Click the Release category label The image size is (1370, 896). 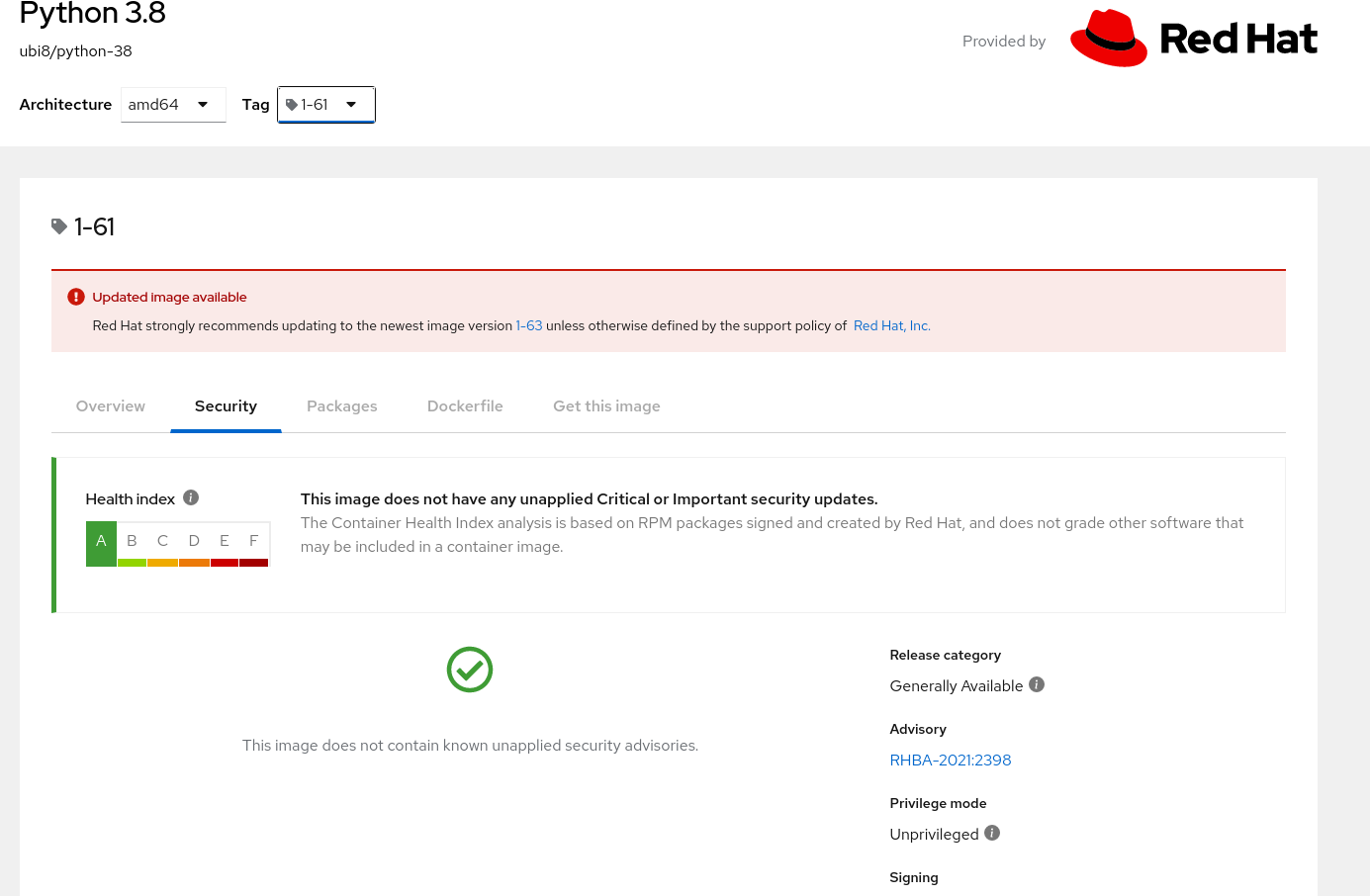pos(946,655)
